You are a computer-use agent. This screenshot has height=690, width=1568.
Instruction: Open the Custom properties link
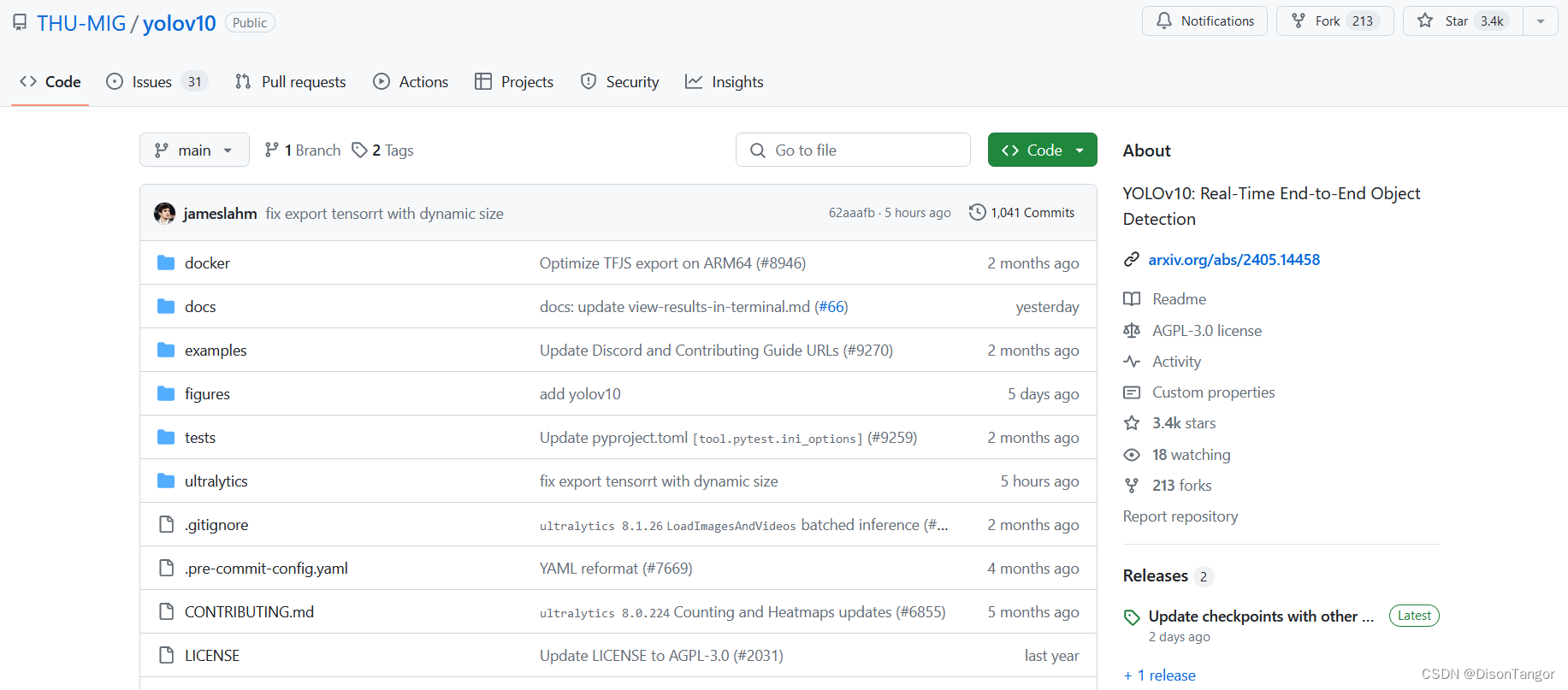click(x=1213, y=392)
